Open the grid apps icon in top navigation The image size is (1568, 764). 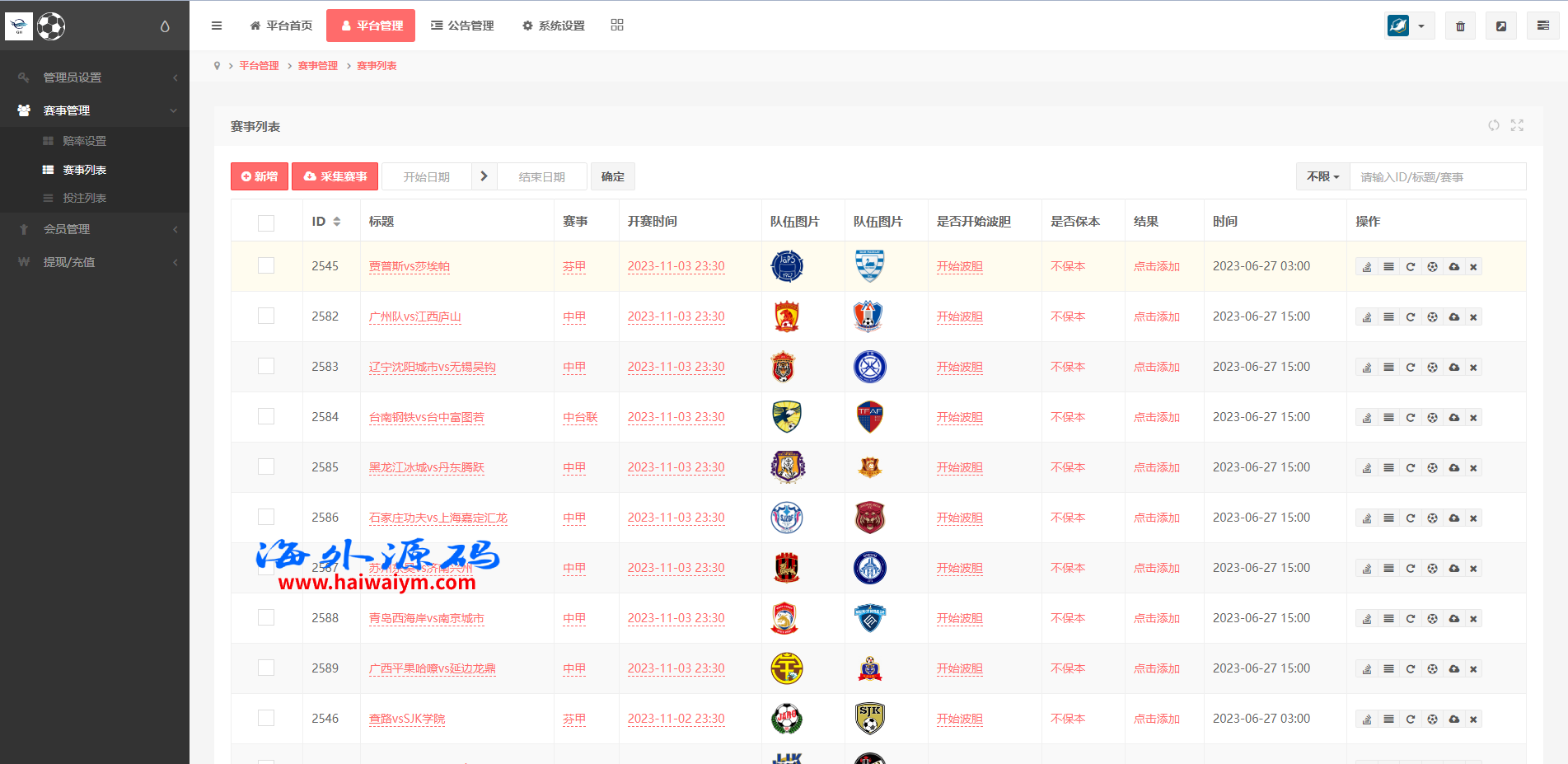pyautogui.click(x=617, y=26)
